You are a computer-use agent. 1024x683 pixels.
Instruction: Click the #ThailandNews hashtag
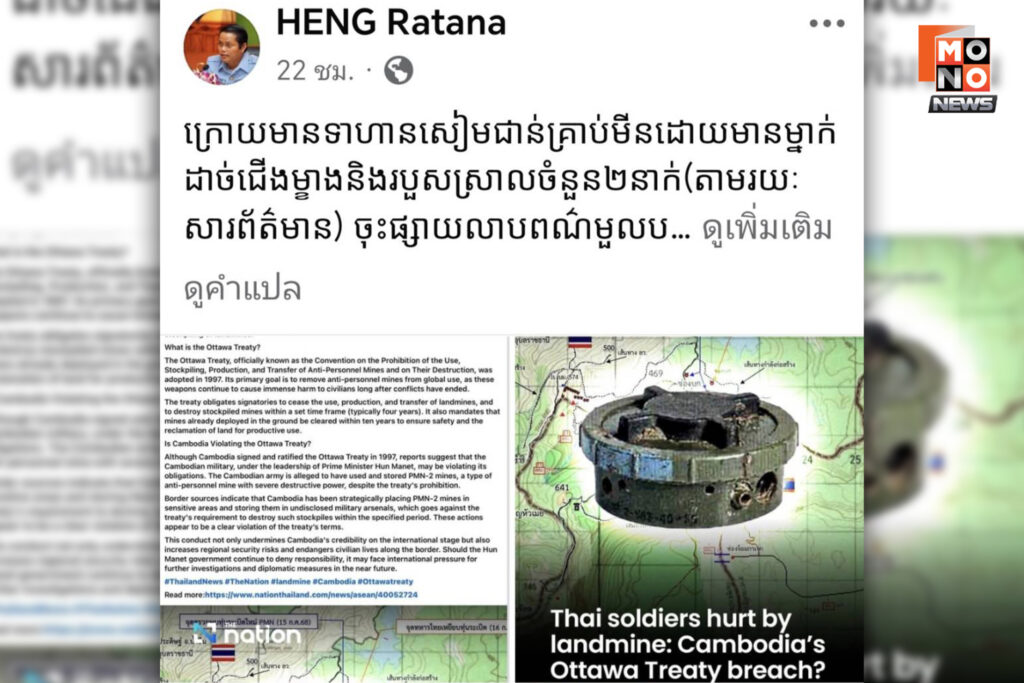click(x=193, y=581)
